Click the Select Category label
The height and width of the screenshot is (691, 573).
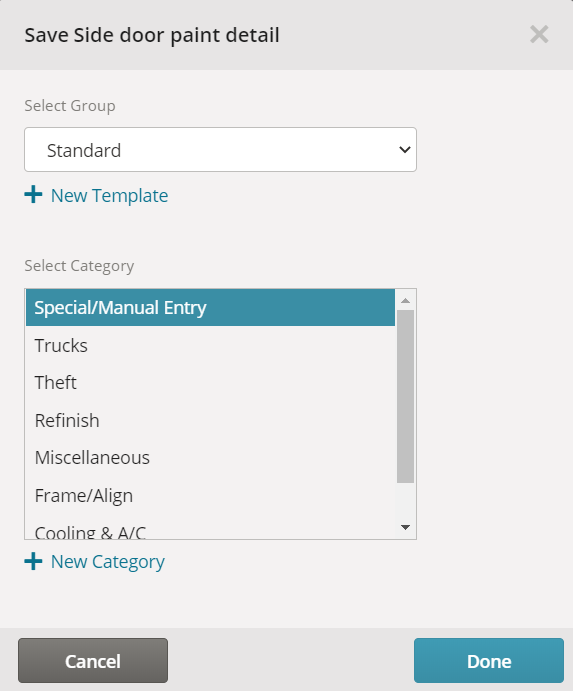[79, 266]
